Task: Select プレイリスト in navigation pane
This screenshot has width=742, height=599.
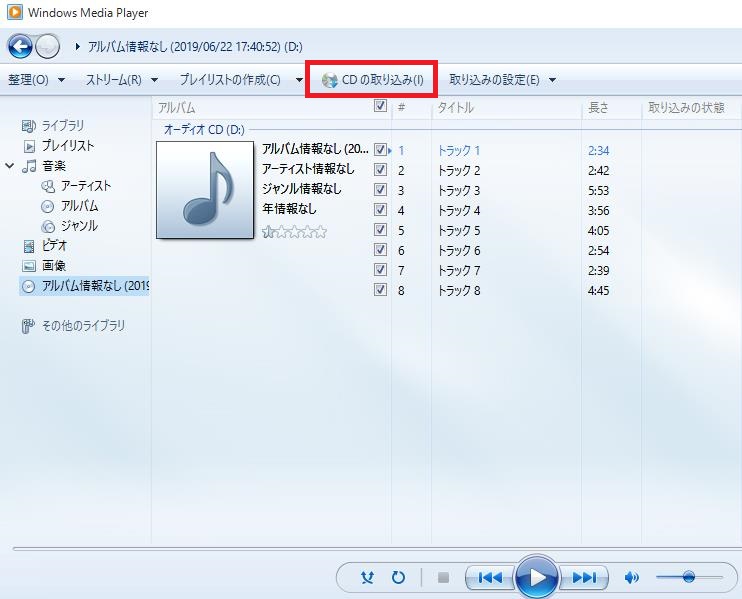Action: tap(68, 146)
